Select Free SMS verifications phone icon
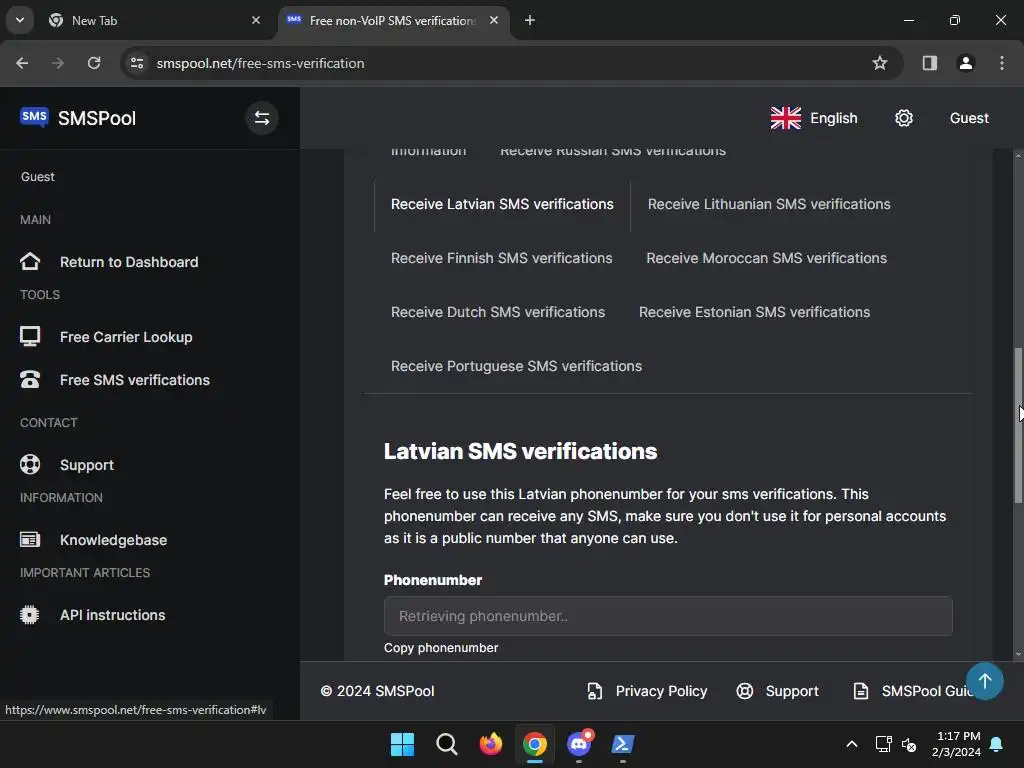1024x768 pixels. (x=30, y=380)
